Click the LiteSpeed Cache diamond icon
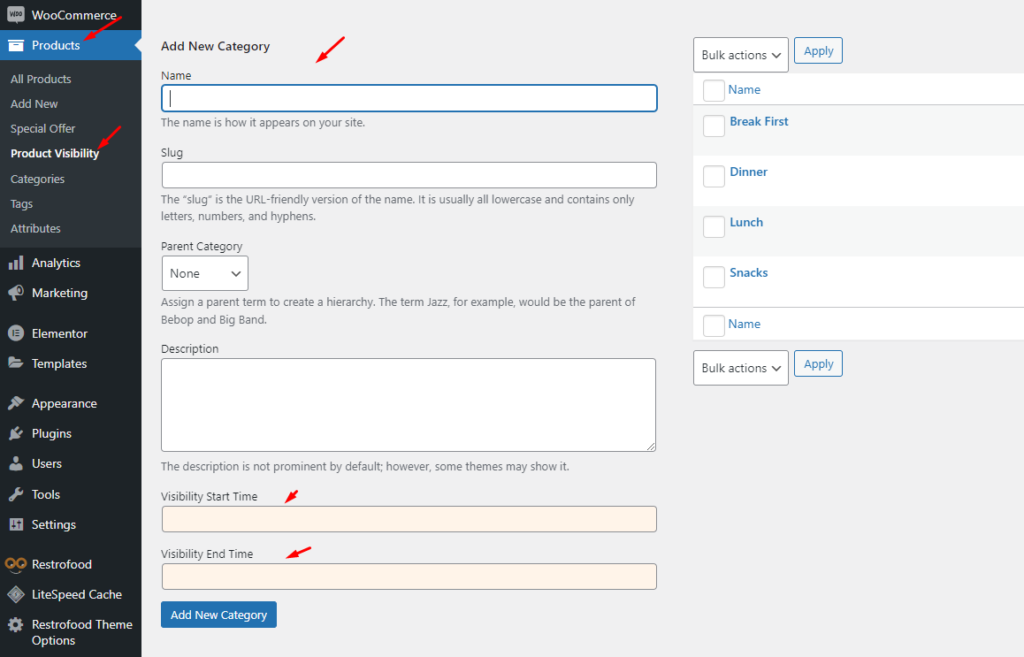Screen dimensions: 1024x657 point(15,595)
